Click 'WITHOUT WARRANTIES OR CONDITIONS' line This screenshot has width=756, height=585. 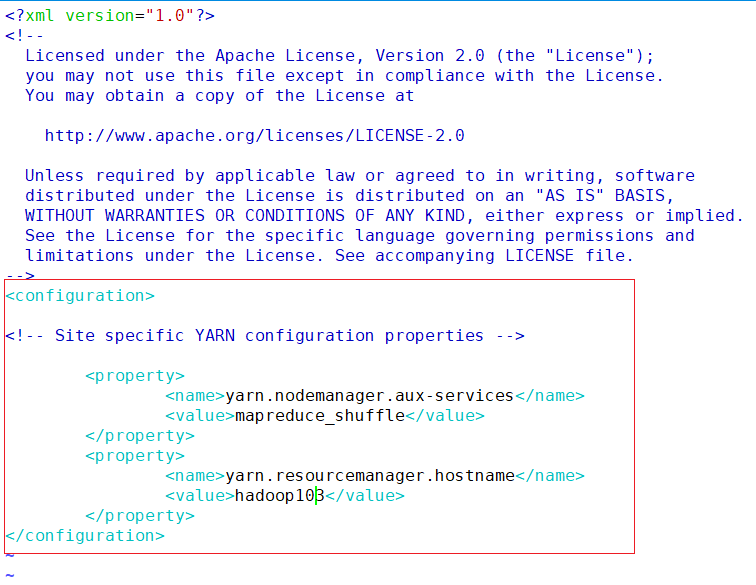pos(384,216)
